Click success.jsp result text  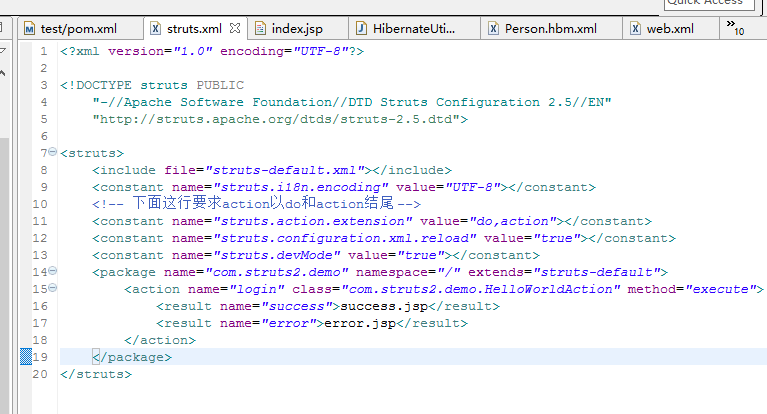click(384, 306)
